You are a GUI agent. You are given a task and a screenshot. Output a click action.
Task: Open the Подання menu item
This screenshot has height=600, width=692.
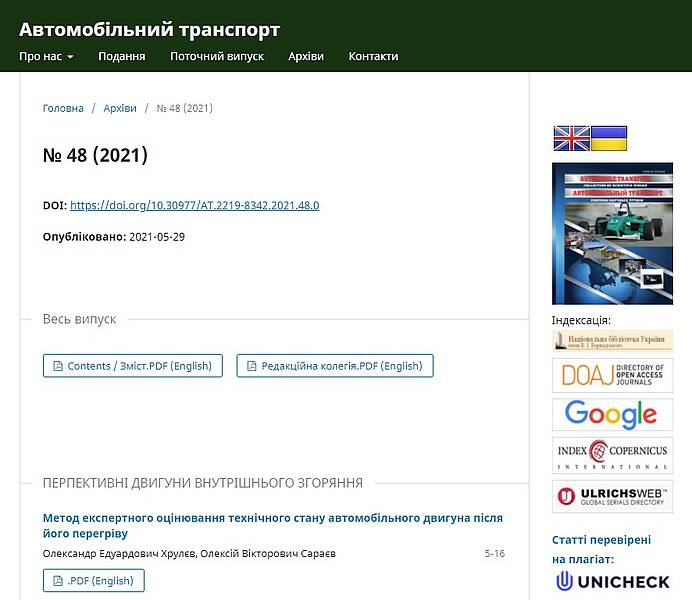click(122, 56)
